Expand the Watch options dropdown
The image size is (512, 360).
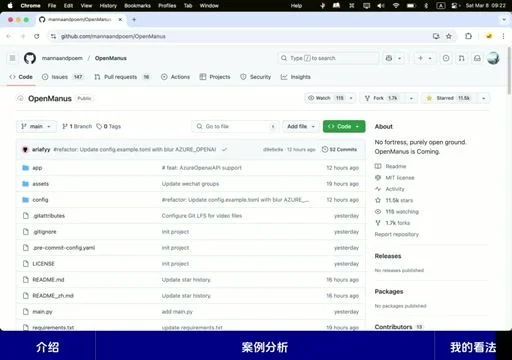(x=351, y=98)
